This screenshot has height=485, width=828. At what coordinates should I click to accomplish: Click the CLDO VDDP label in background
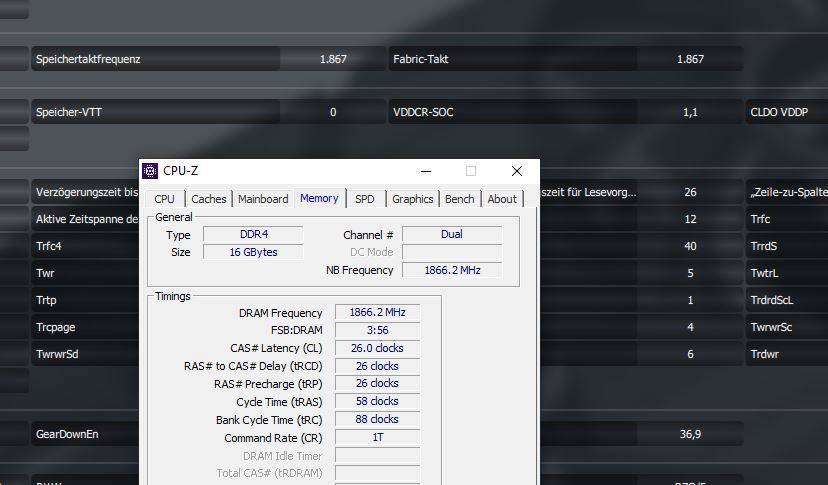(x=779, y=112)
